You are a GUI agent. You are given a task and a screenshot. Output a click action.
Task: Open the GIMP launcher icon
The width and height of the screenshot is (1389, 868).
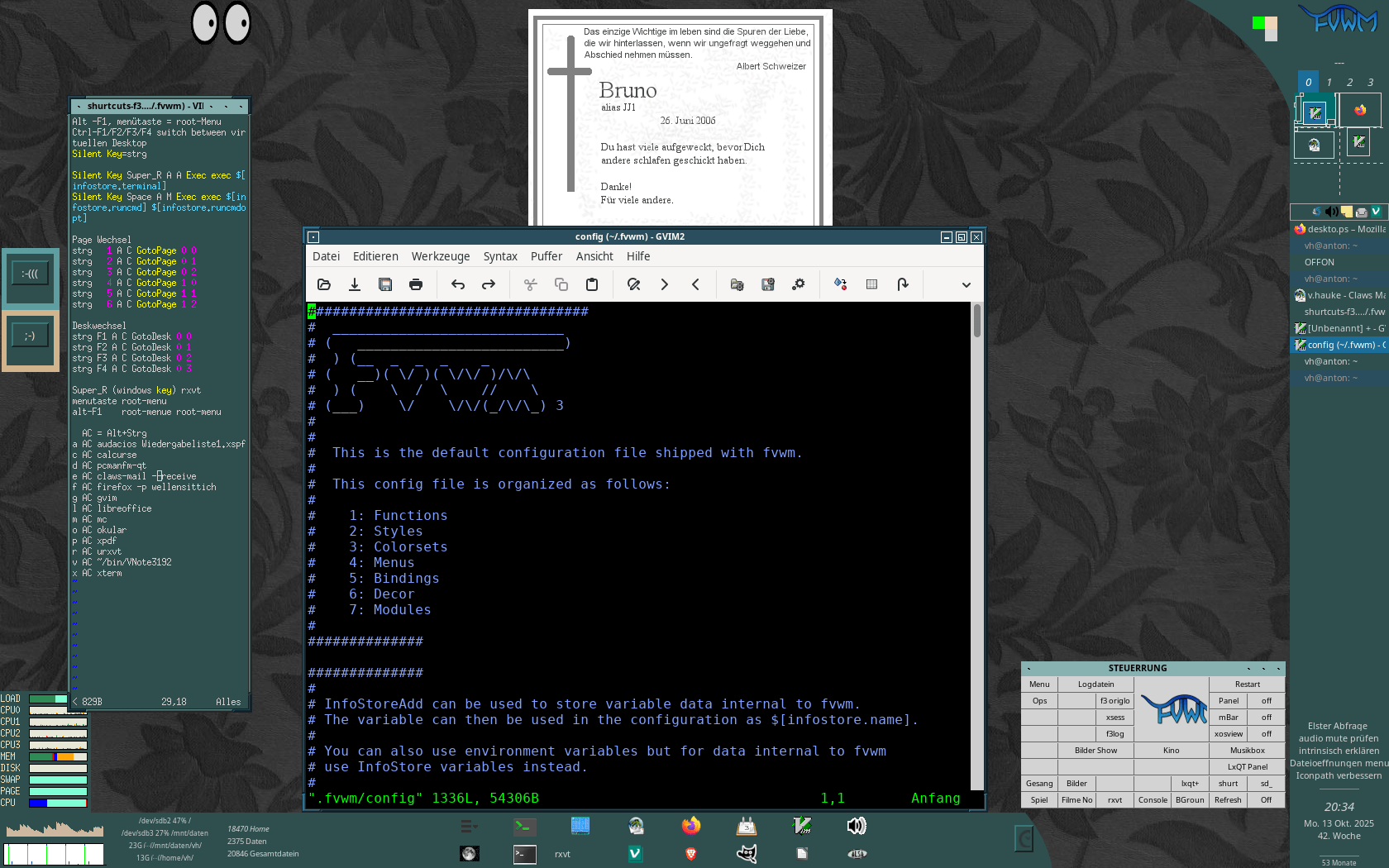pyautogui.click(x=747, y=854)
